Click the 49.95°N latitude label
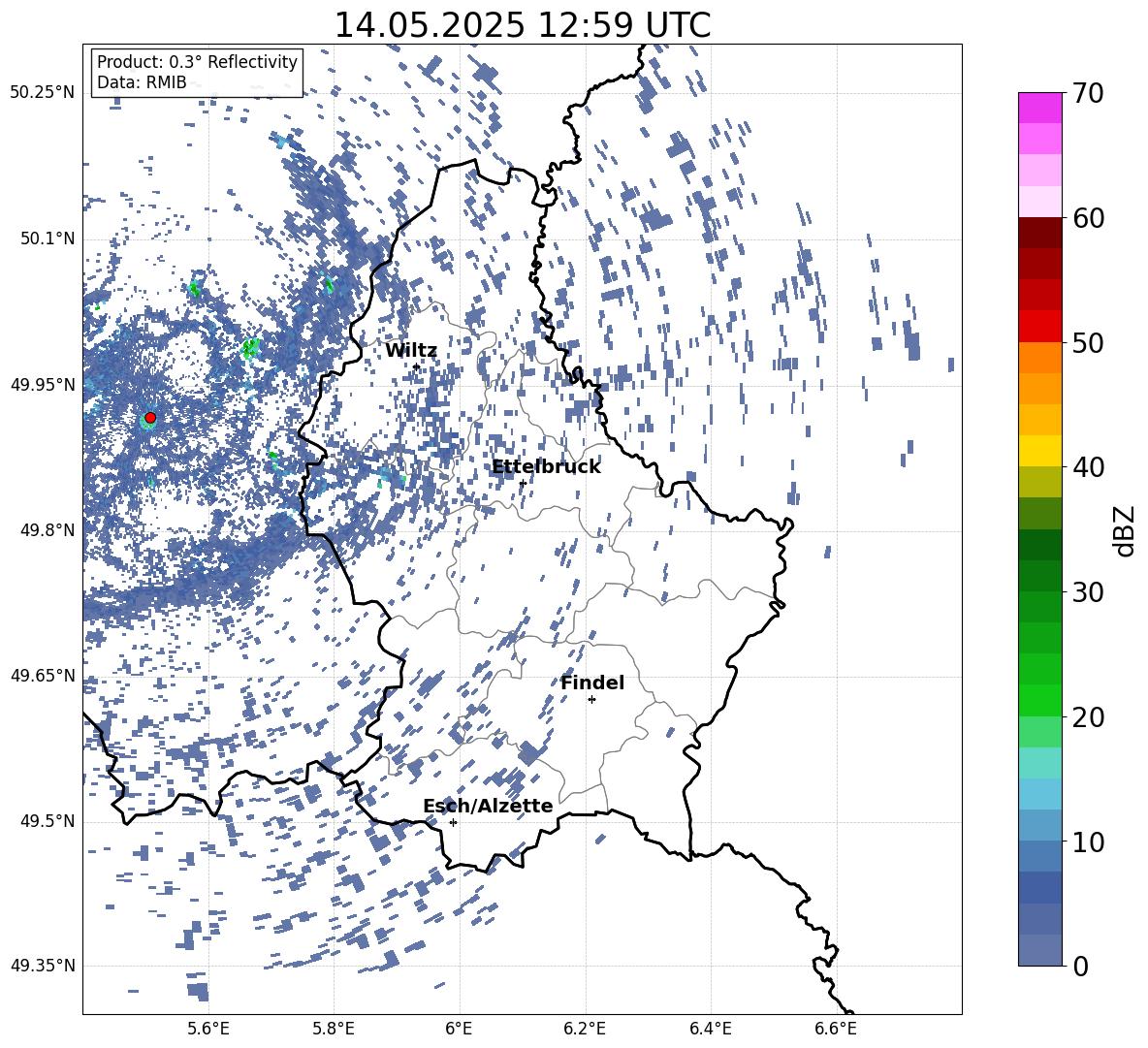 click(x=43, y=384)
